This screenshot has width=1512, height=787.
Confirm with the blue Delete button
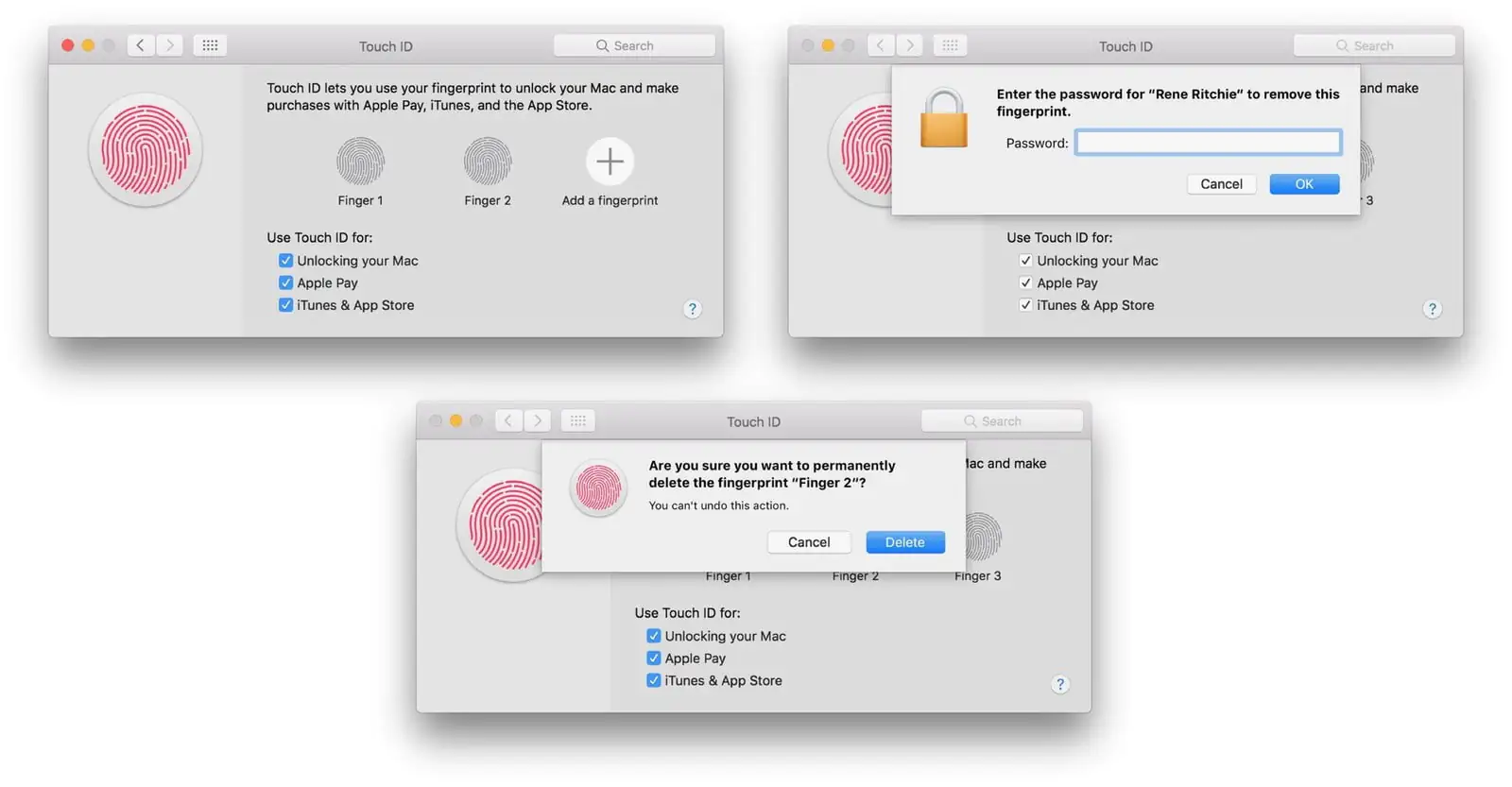click(905, 542)
